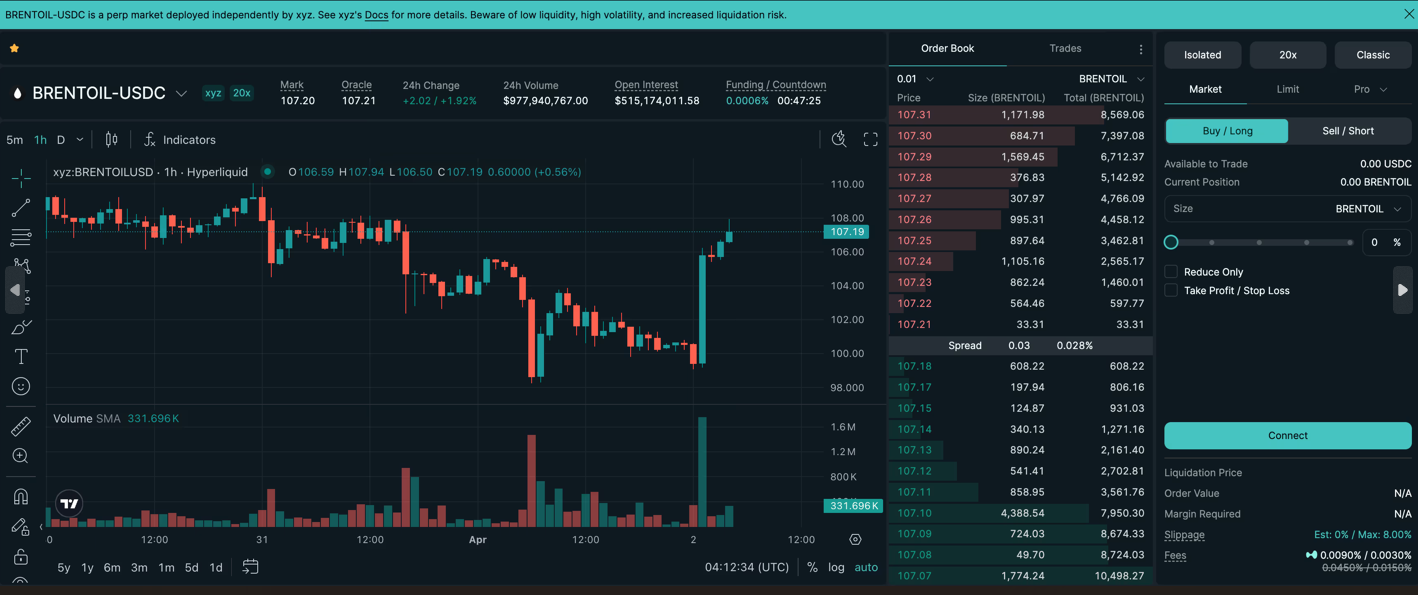Select the 6m chart range
This screenshot has height=595, width=1418.
[112, 567]
